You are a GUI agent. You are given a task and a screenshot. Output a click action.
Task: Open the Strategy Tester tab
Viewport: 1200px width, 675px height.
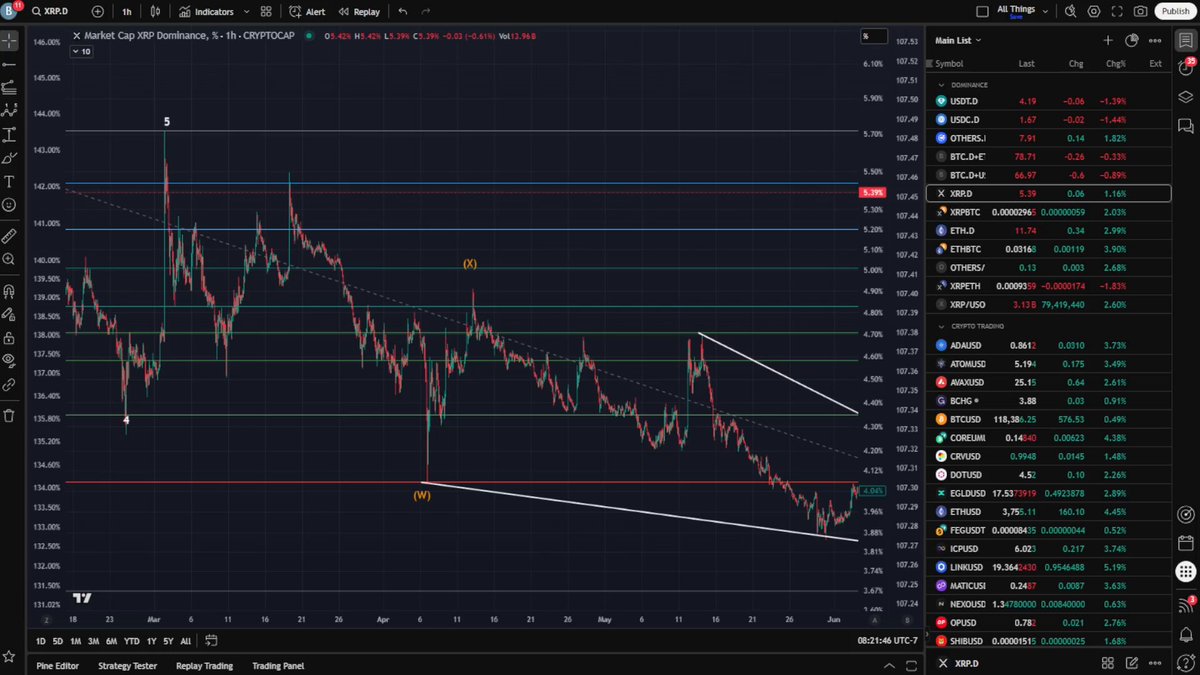click(x=127, y=665)
